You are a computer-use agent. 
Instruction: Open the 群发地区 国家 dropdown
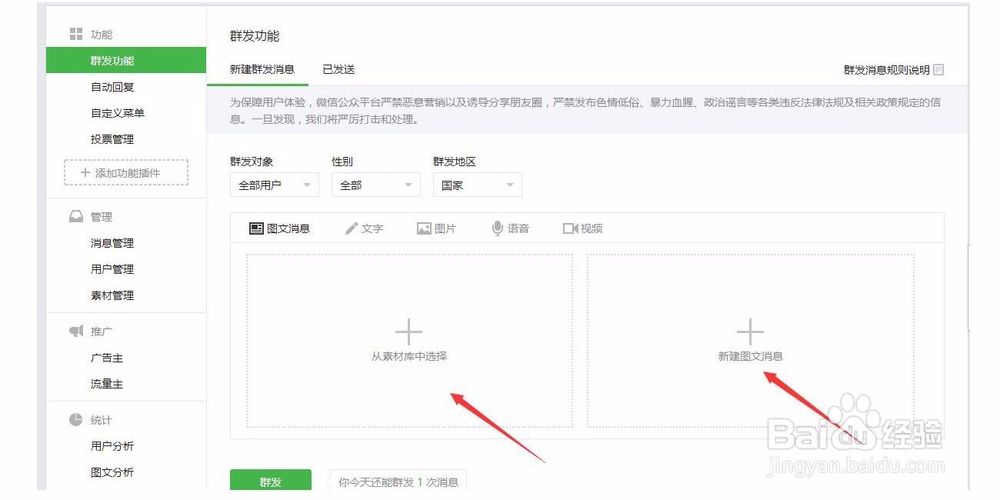(477, 185)
